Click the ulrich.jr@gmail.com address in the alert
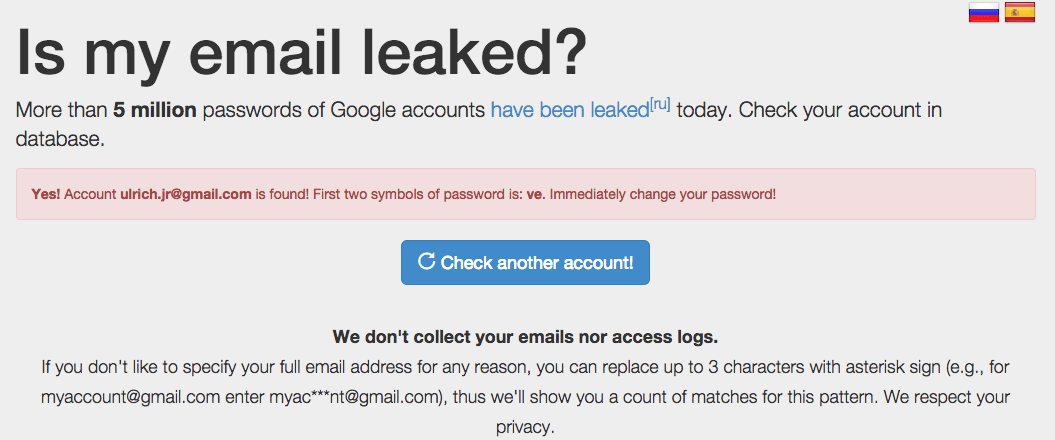The height and width of the screenshot is (440, 1055). click(x=185, y=194)
